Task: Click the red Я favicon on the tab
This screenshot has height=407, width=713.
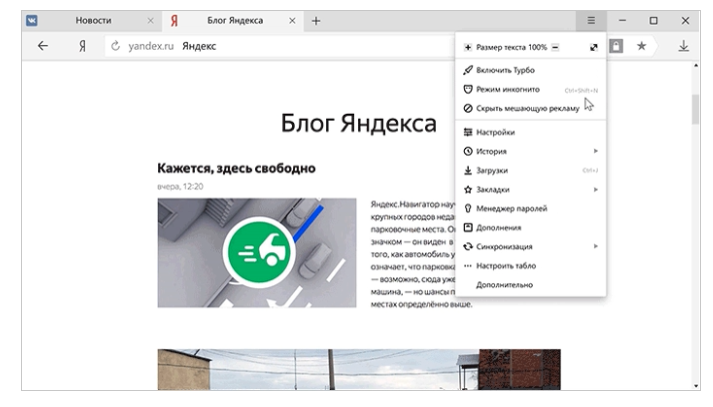Action: tap(174, 21)
